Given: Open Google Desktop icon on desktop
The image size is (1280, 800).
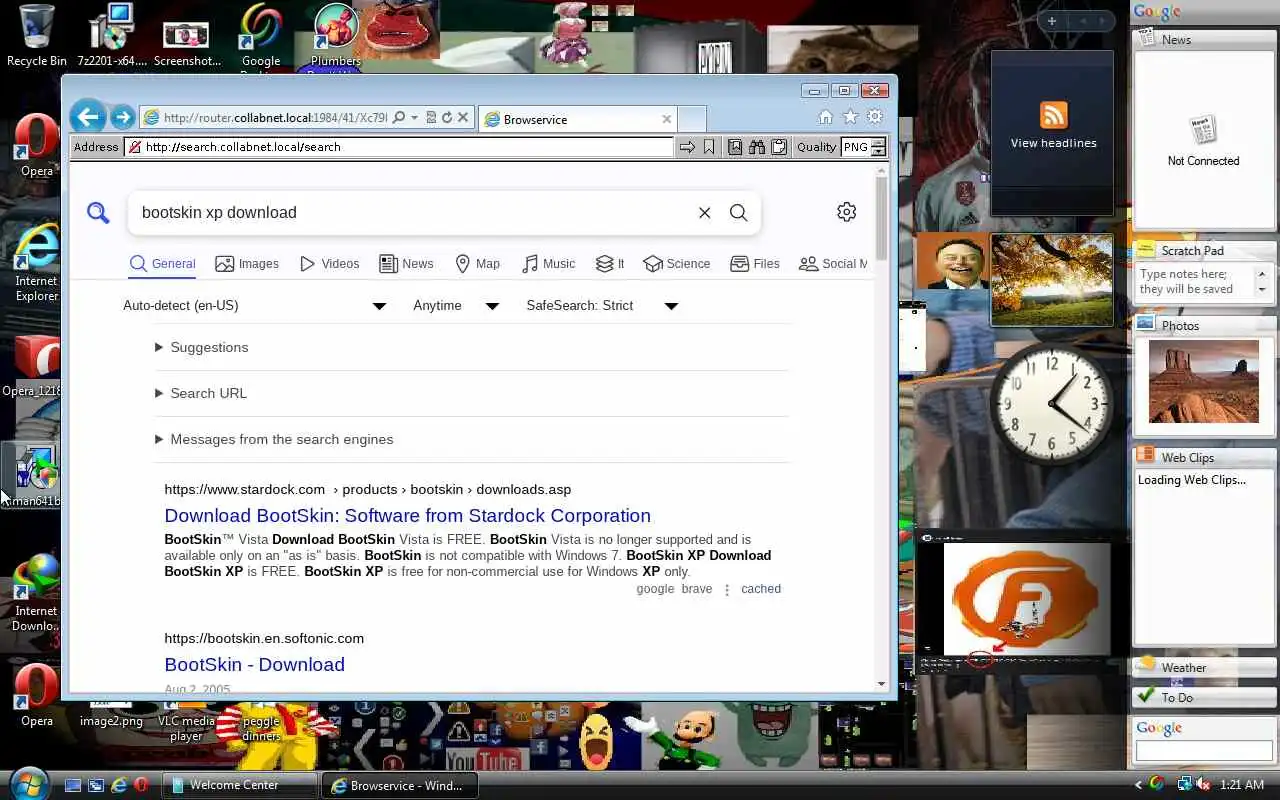Looking at the screenshot, I should 260,38.
